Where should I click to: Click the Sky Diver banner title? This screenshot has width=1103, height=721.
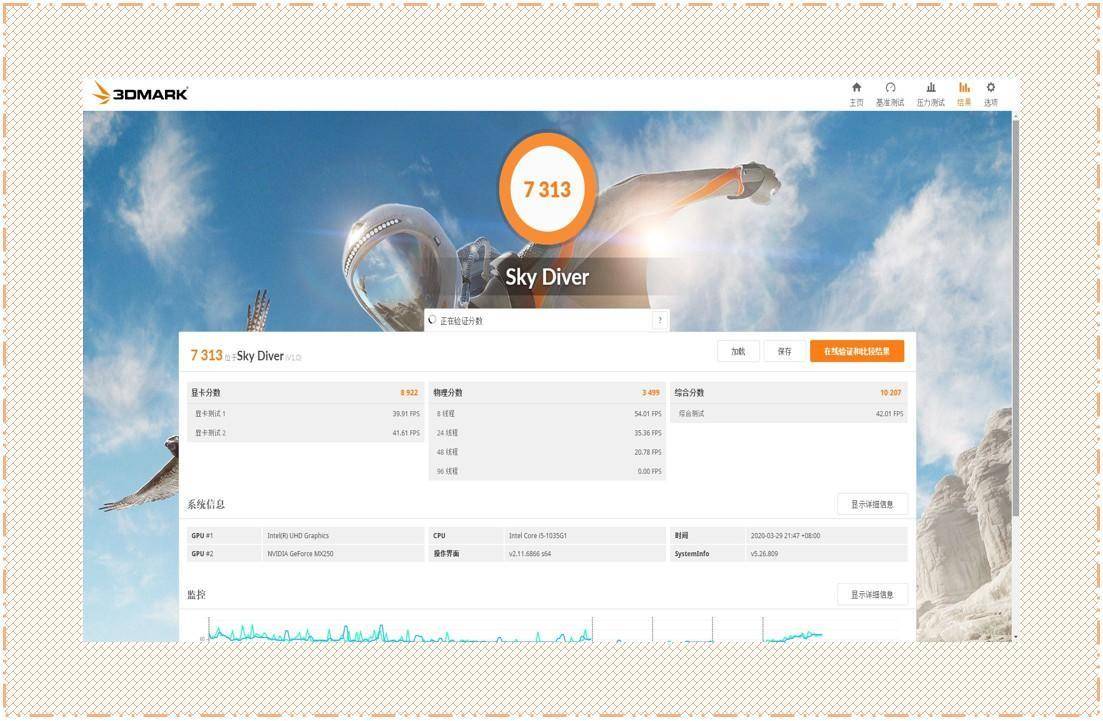547,276
